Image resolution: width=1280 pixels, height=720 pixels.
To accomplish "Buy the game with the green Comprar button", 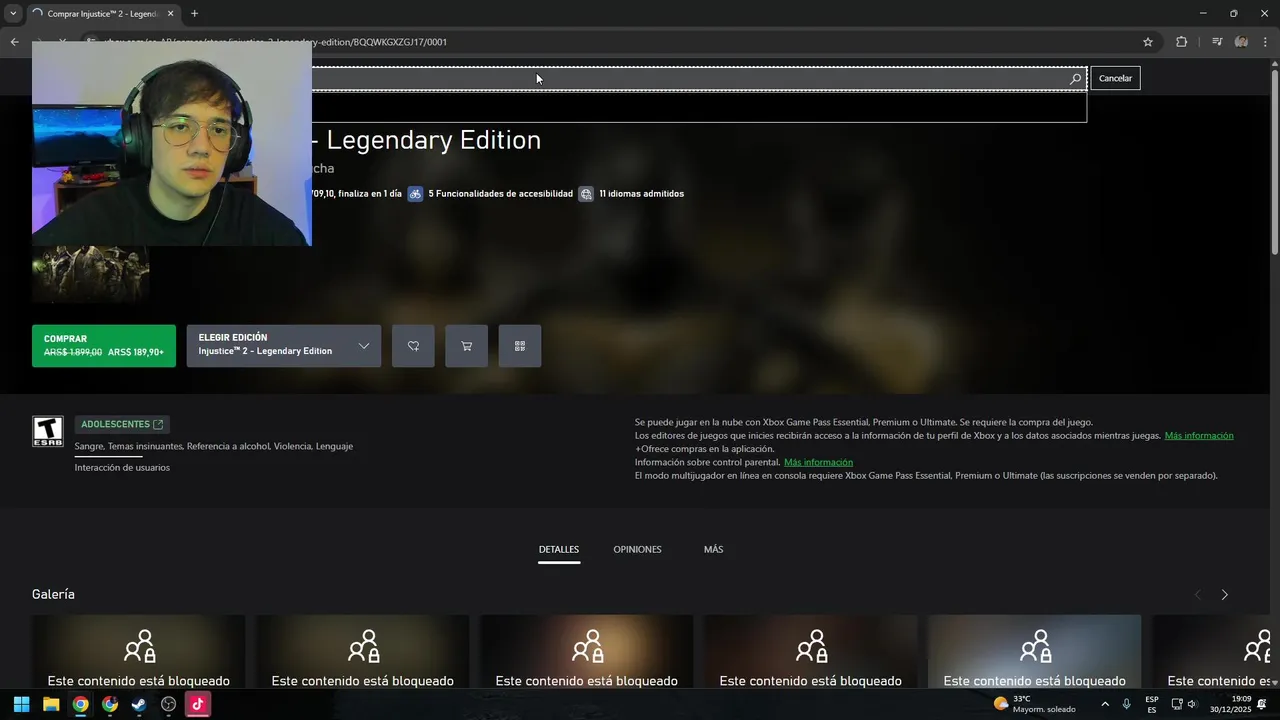I will tap(104, 346).
